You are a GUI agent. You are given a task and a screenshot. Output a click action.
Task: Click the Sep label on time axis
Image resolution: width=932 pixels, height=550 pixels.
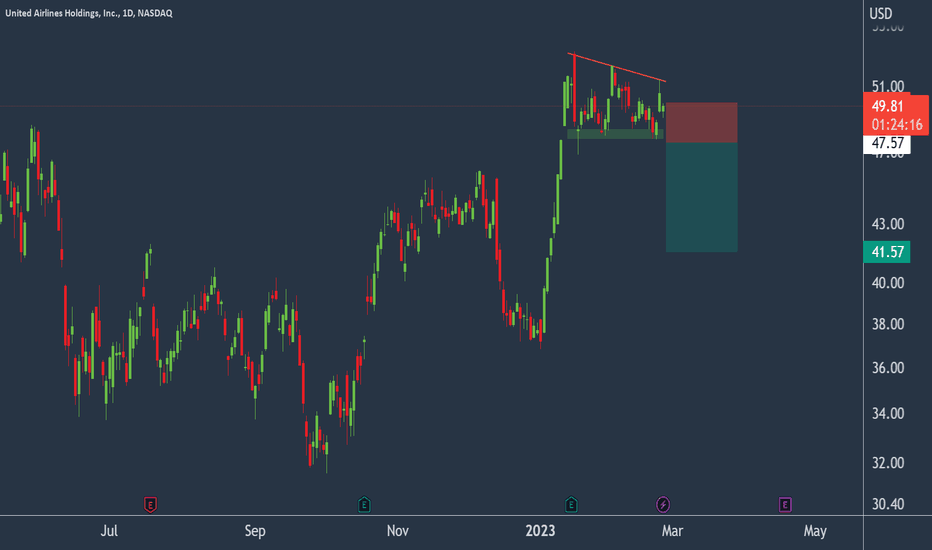point(255,531)
